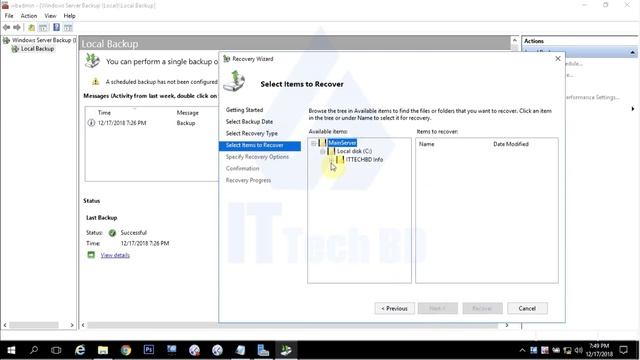Click the Up one level toolbar icon
Screen dimensions: 640x360
click(31, 27)
